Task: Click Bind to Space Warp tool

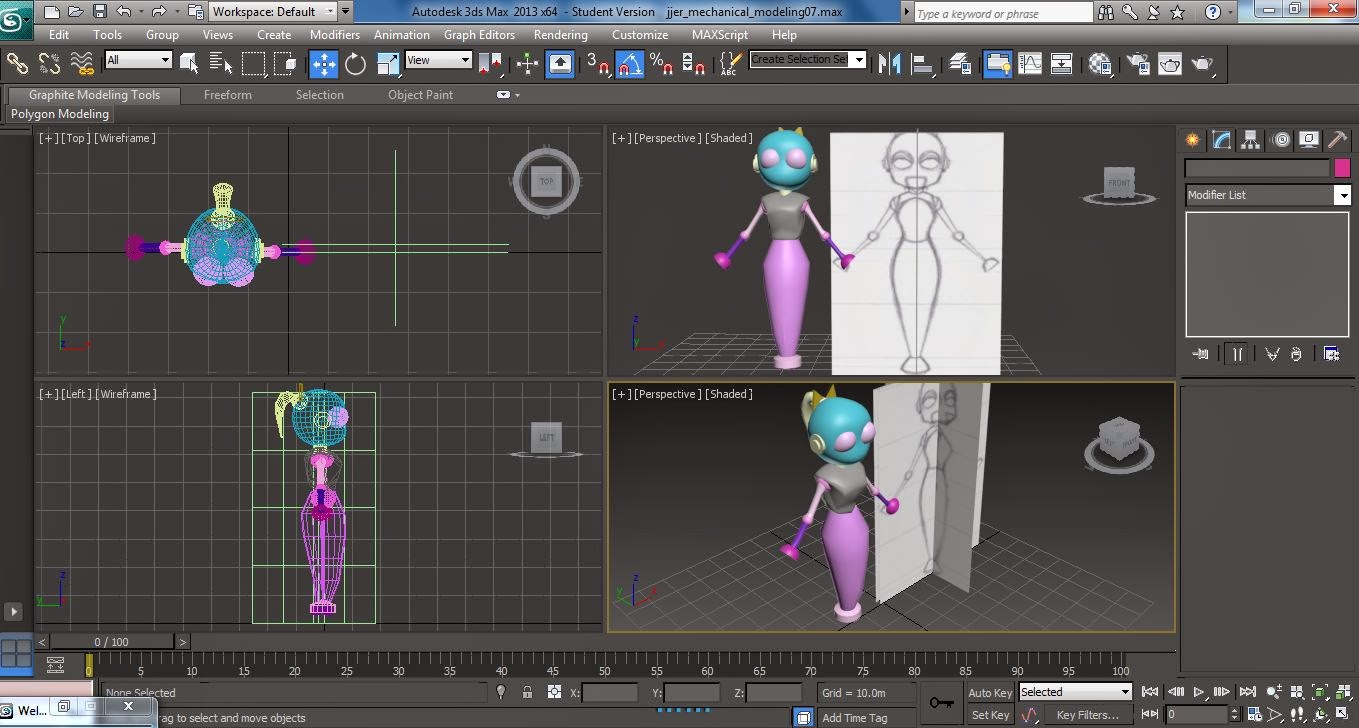Action: (x=84, y=63)
